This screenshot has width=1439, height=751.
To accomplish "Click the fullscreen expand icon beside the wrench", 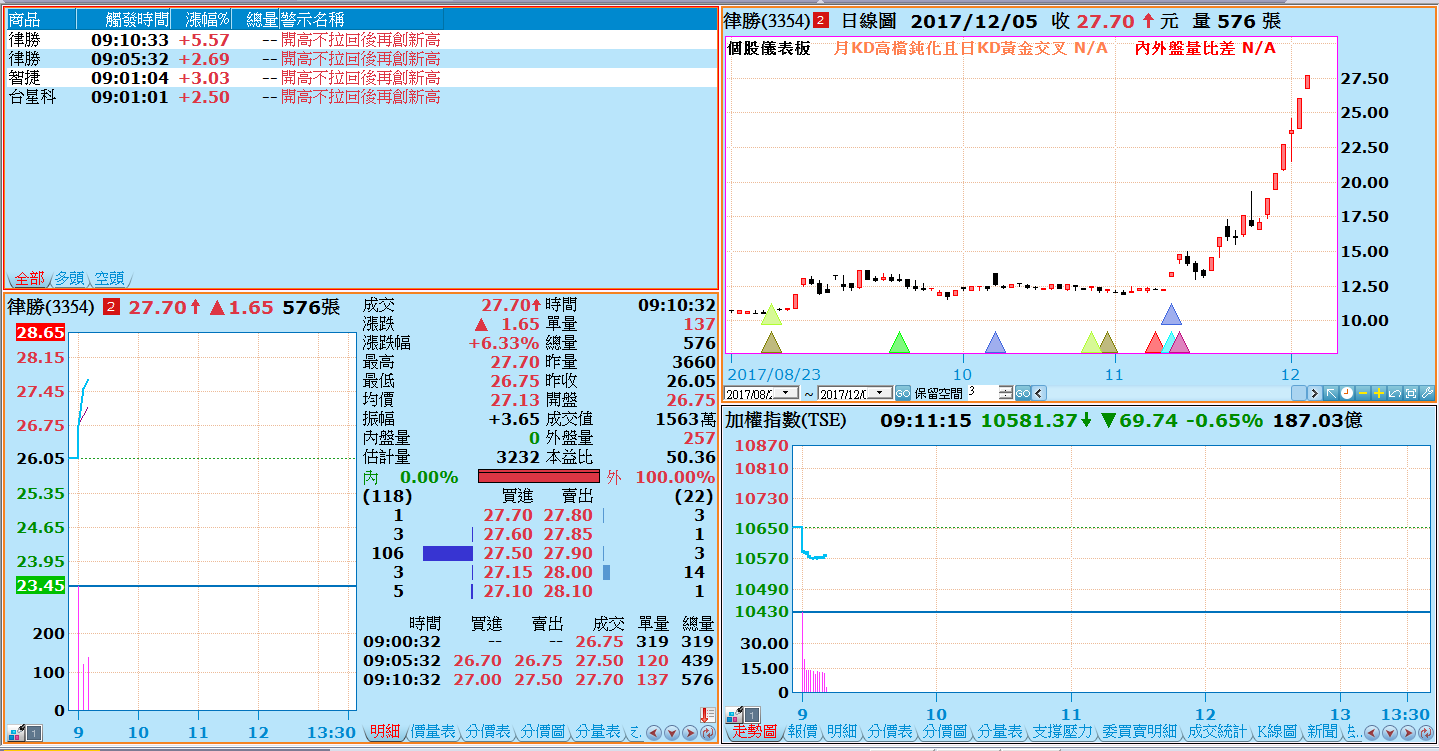I will (x=1411, y=393).
